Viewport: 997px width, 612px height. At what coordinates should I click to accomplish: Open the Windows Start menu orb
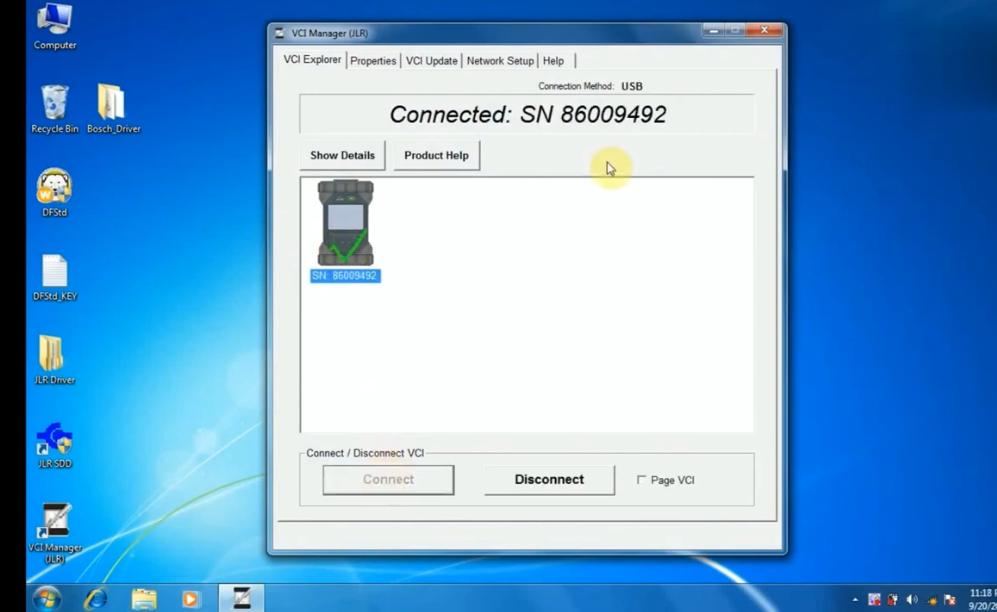click(47, 598)
